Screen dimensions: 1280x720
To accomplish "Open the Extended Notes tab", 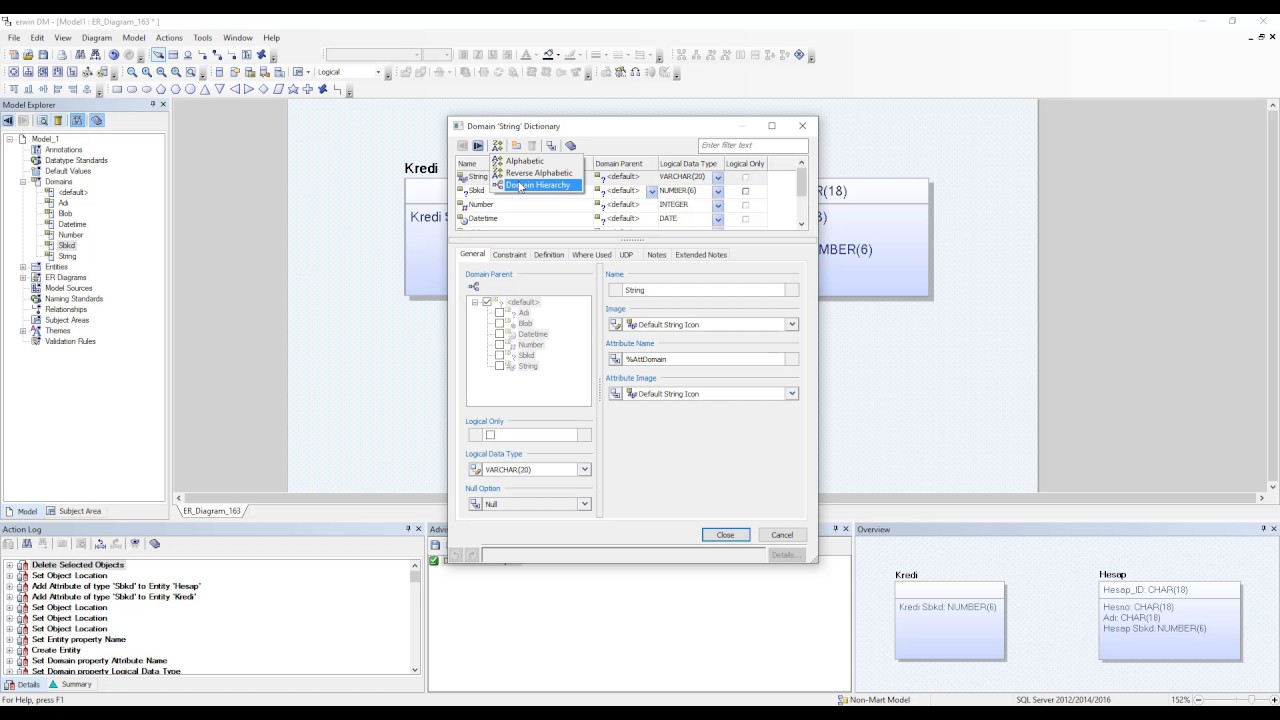I will tap(701, 255).
